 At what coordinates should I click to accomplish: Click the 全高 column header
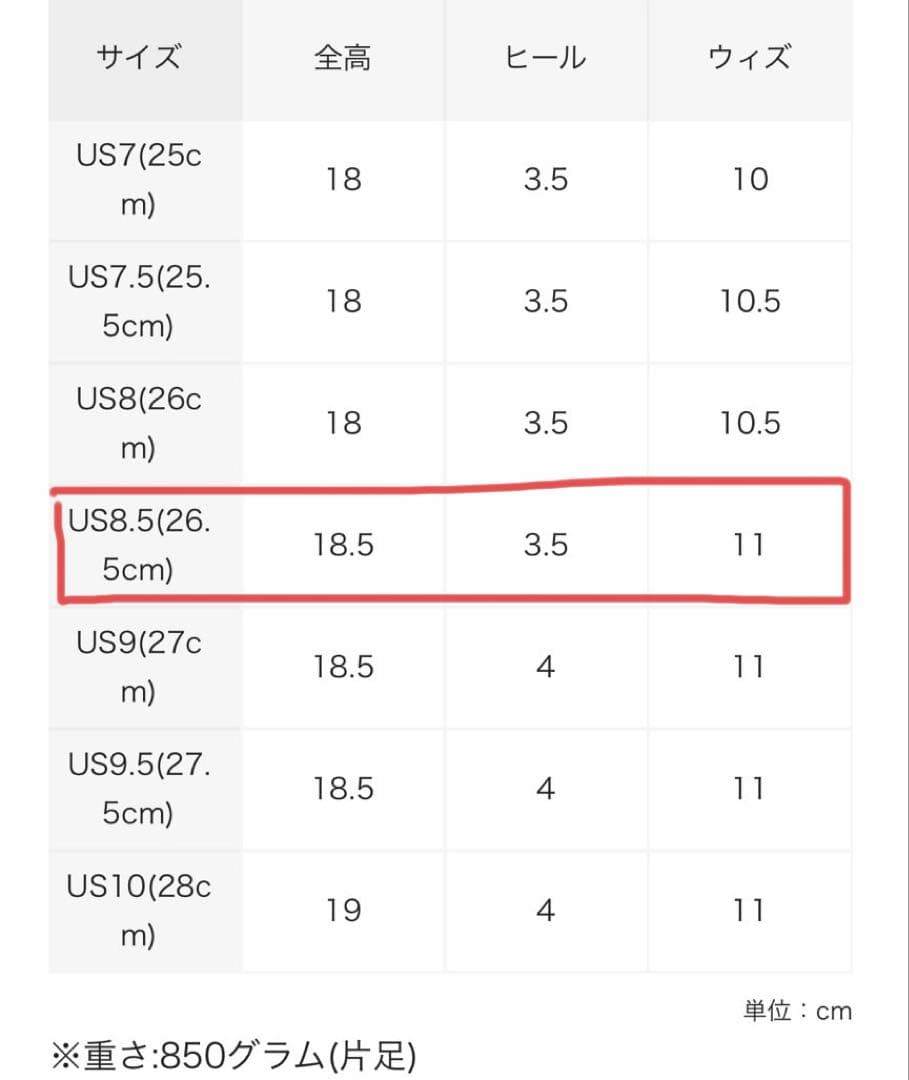343,58
